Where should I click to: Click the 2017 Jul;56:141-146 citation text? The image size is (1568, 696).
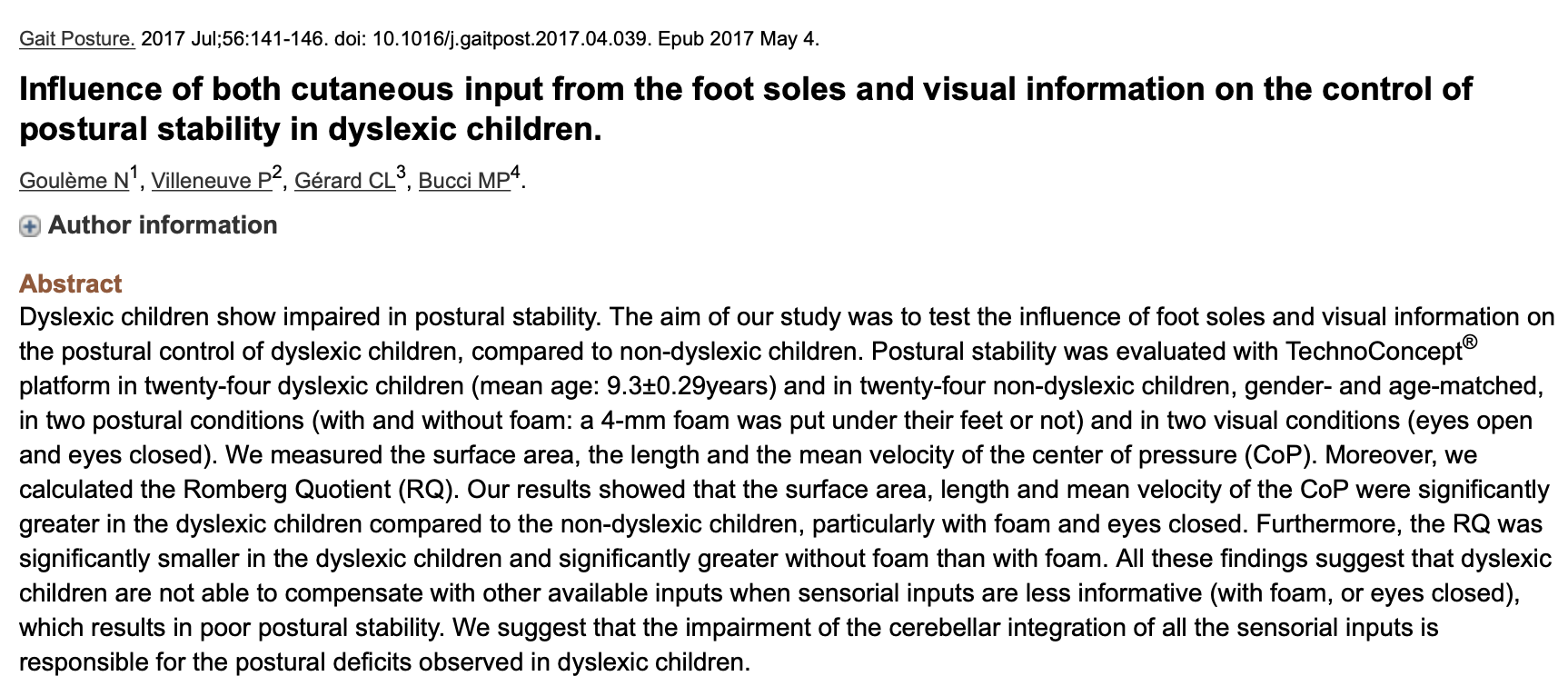pyautogui.click(x=233, y=39)
